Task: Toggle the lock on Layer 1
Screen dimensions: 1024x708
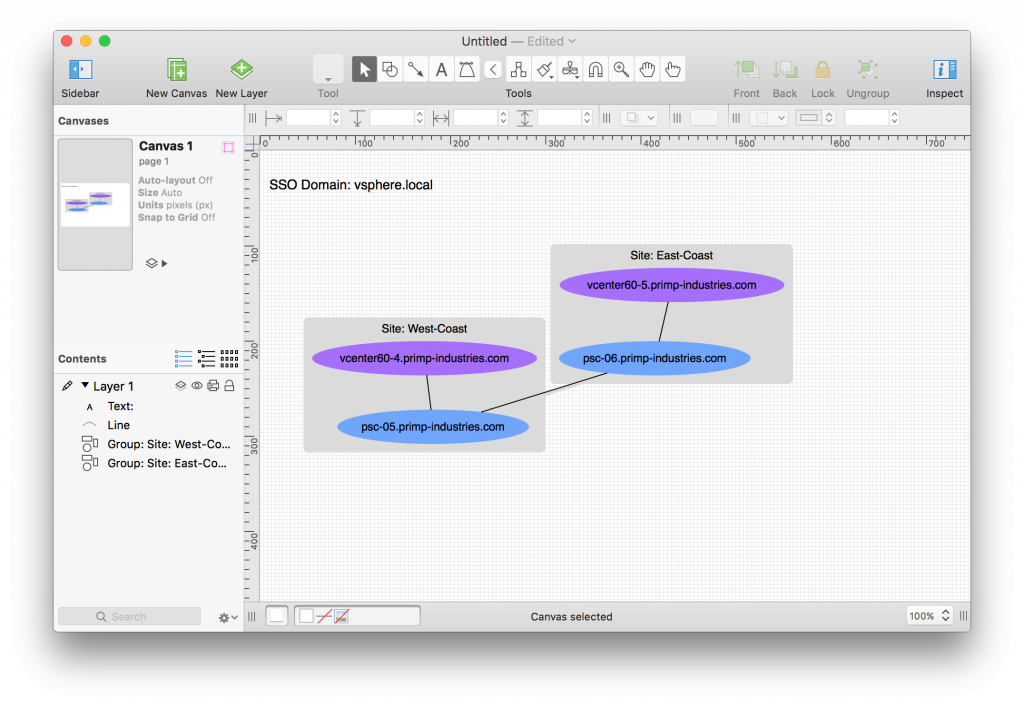Action: (230, 385)
